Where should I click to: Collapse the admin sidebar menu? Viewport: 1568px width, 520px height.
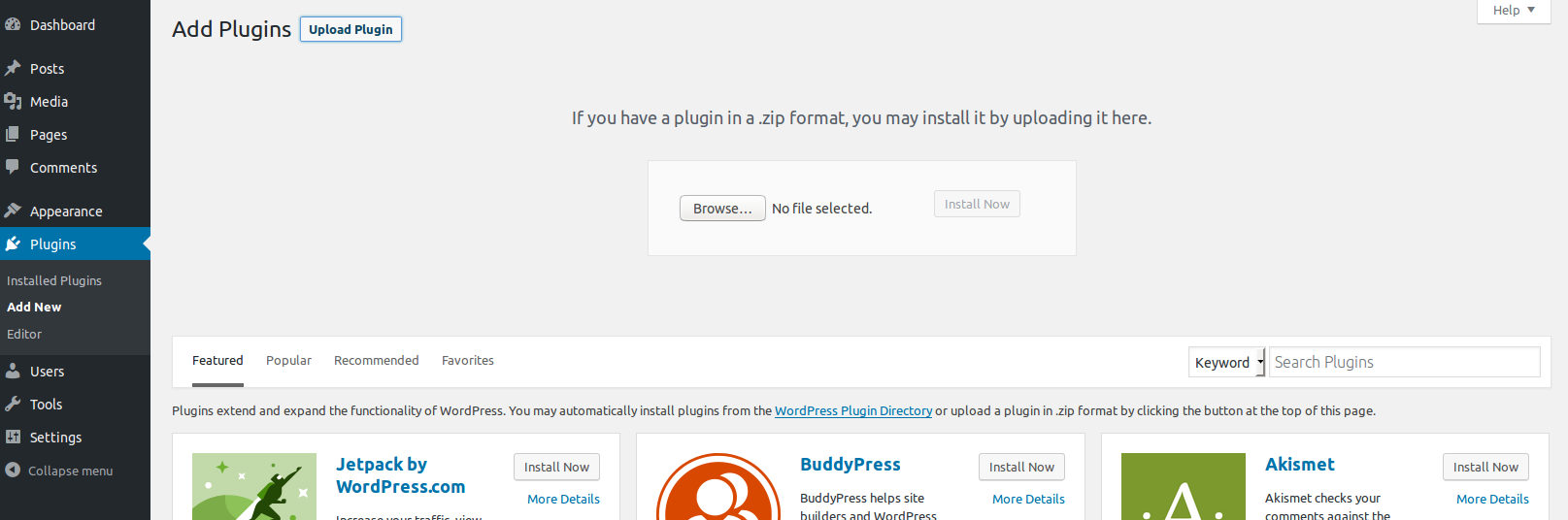(59, 471)
